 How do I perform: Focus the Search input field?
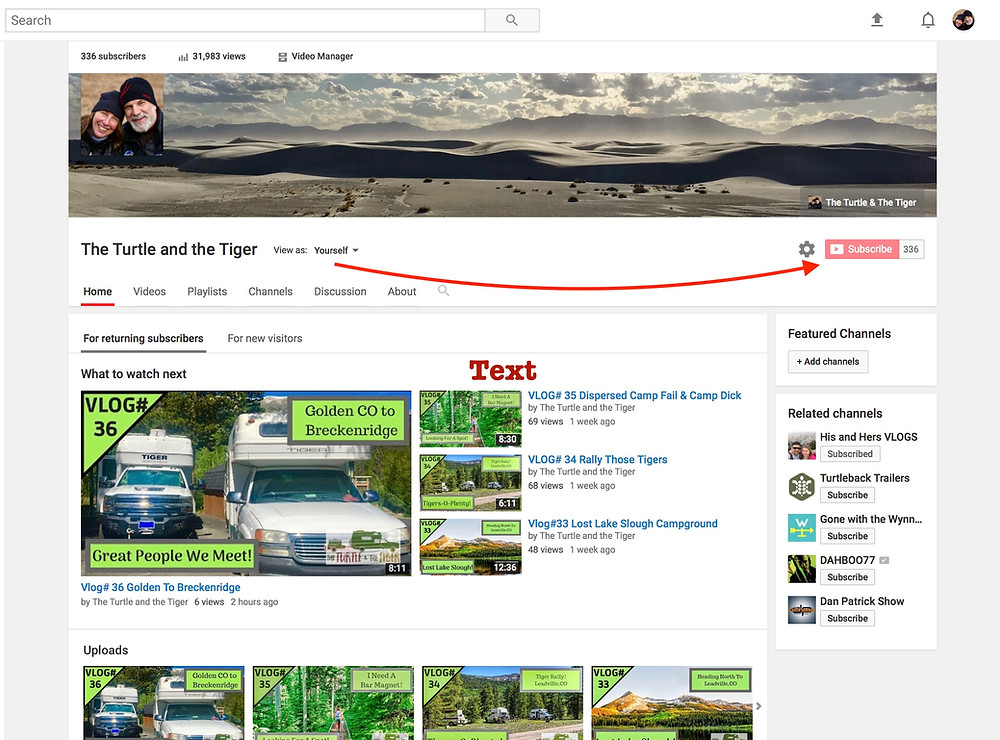coord(245,20)
